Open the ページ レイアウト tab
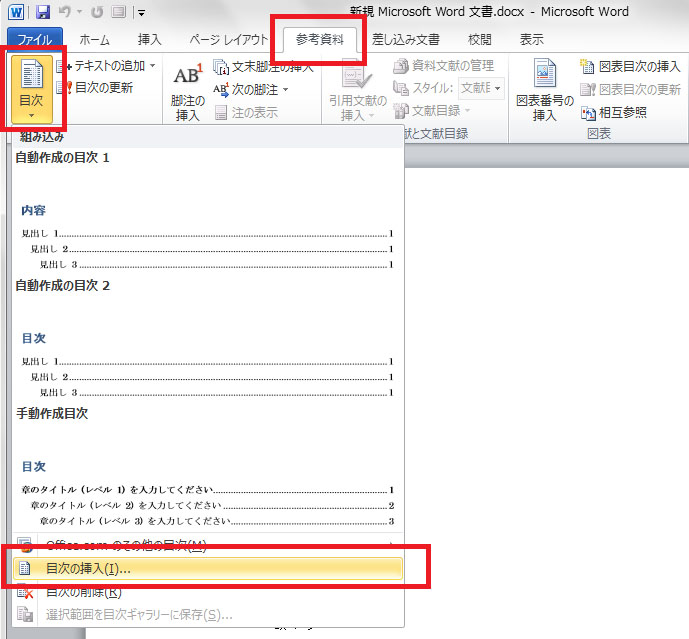 (228, 40)
